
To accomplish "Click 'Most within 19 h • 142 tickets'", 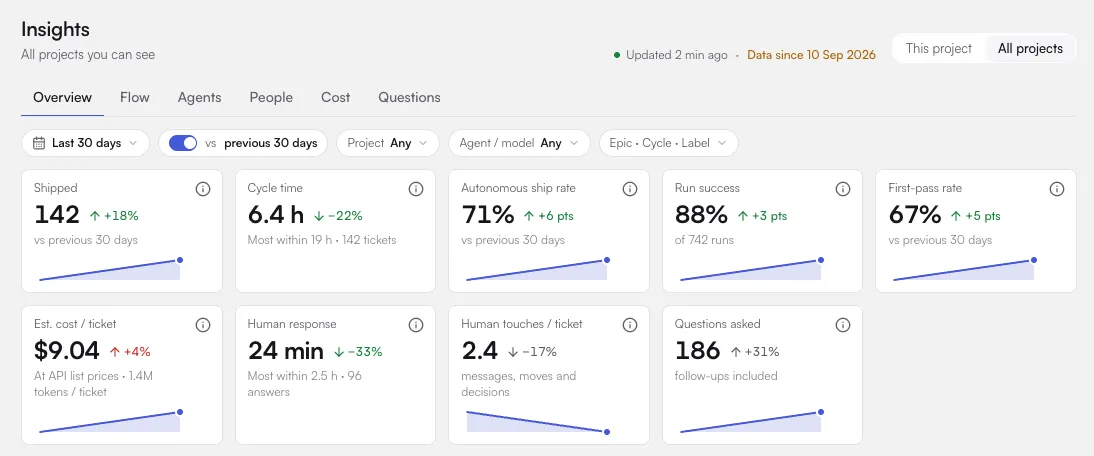I will point(322,240).
